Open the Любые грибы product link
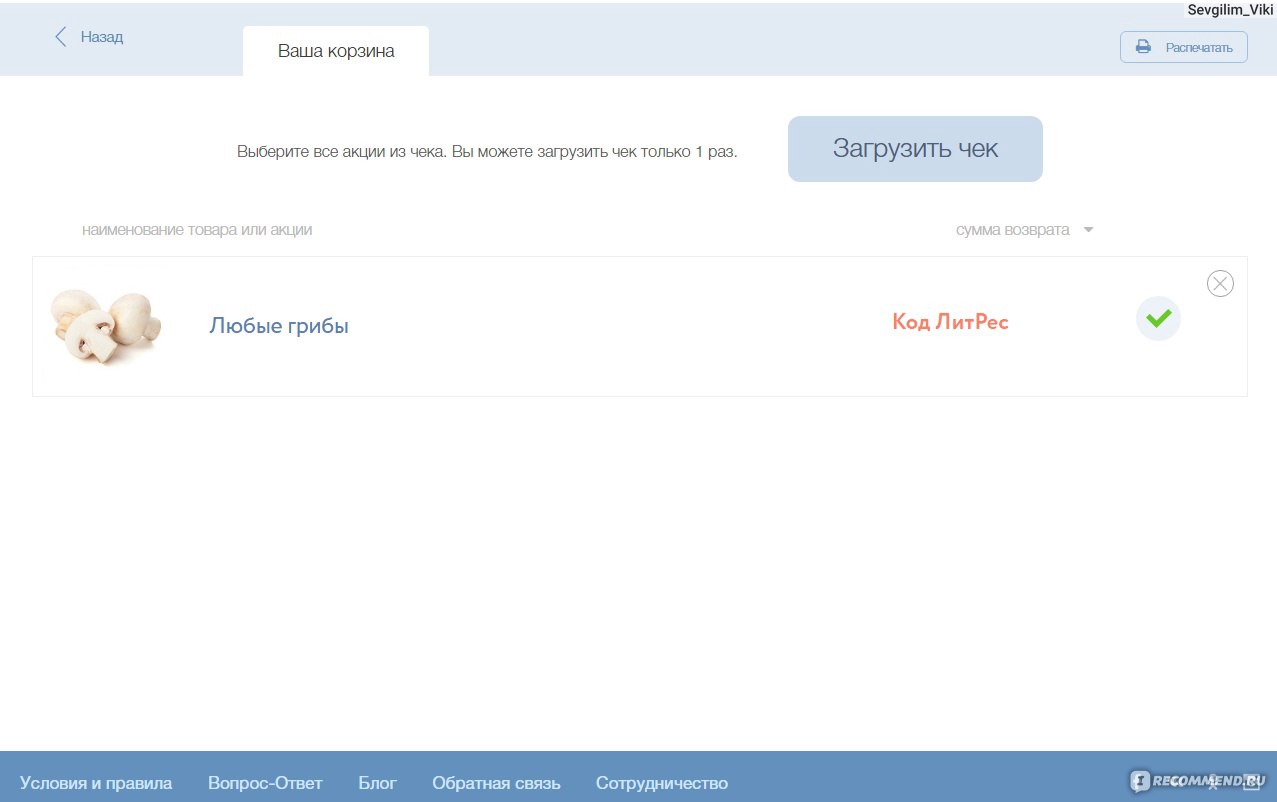The image size is (1277, 802). click(279, 326)
